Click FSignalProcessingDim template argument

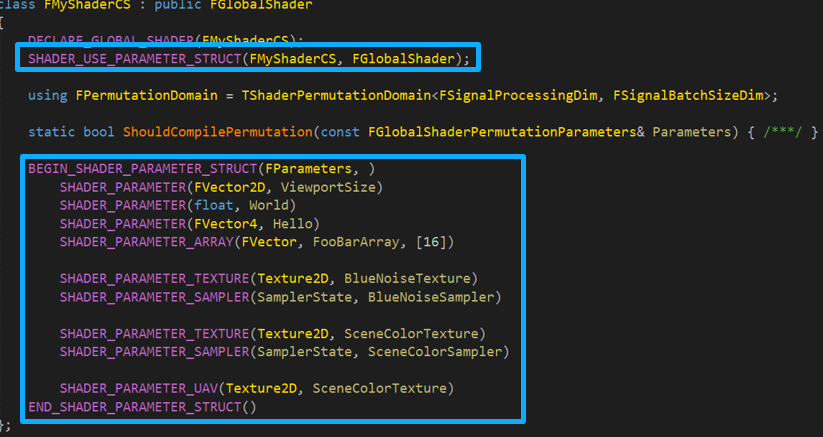coord(518,95)
